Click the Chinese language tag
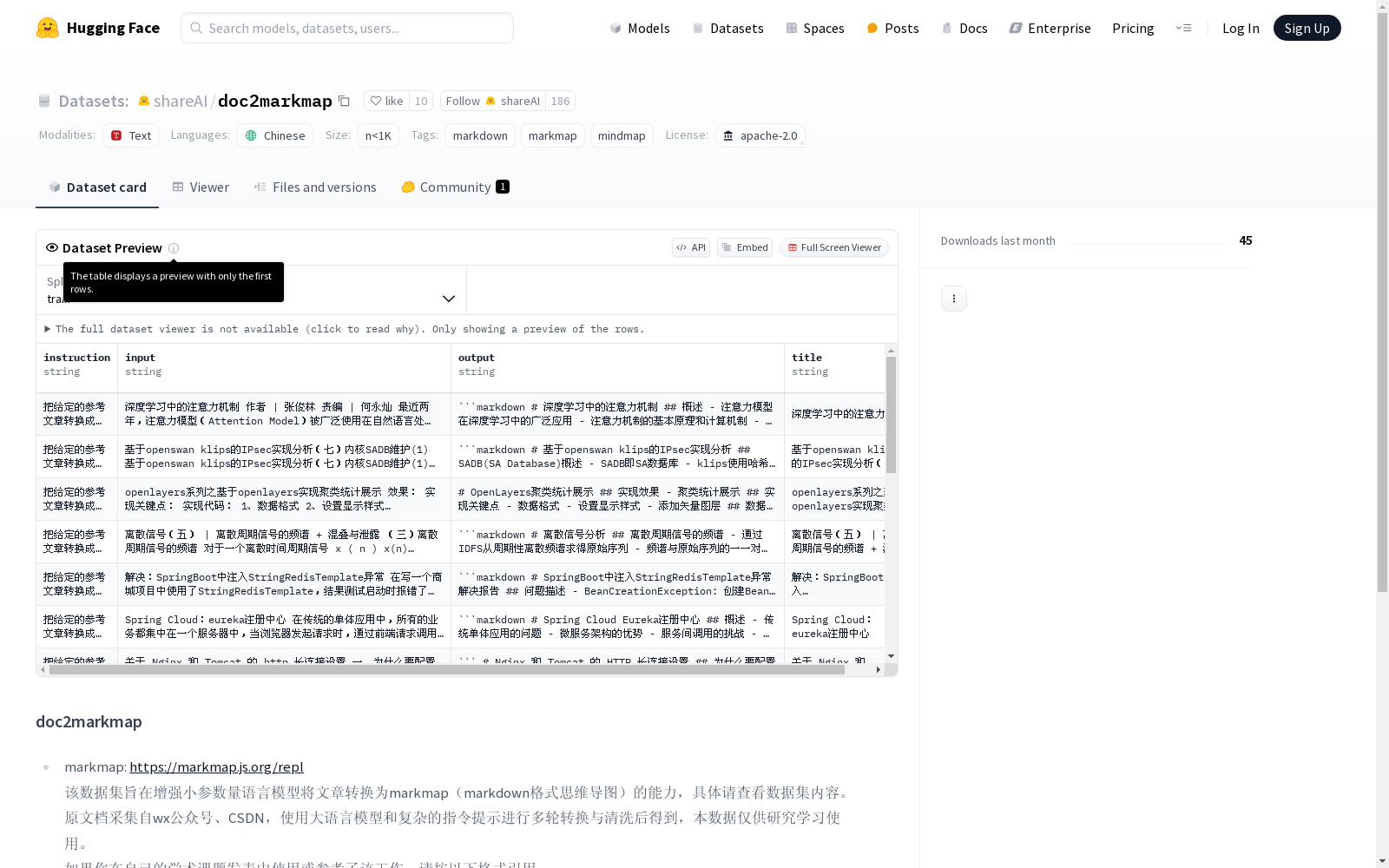This screenshot has width=1389, height=868. (x=275, y=135)
